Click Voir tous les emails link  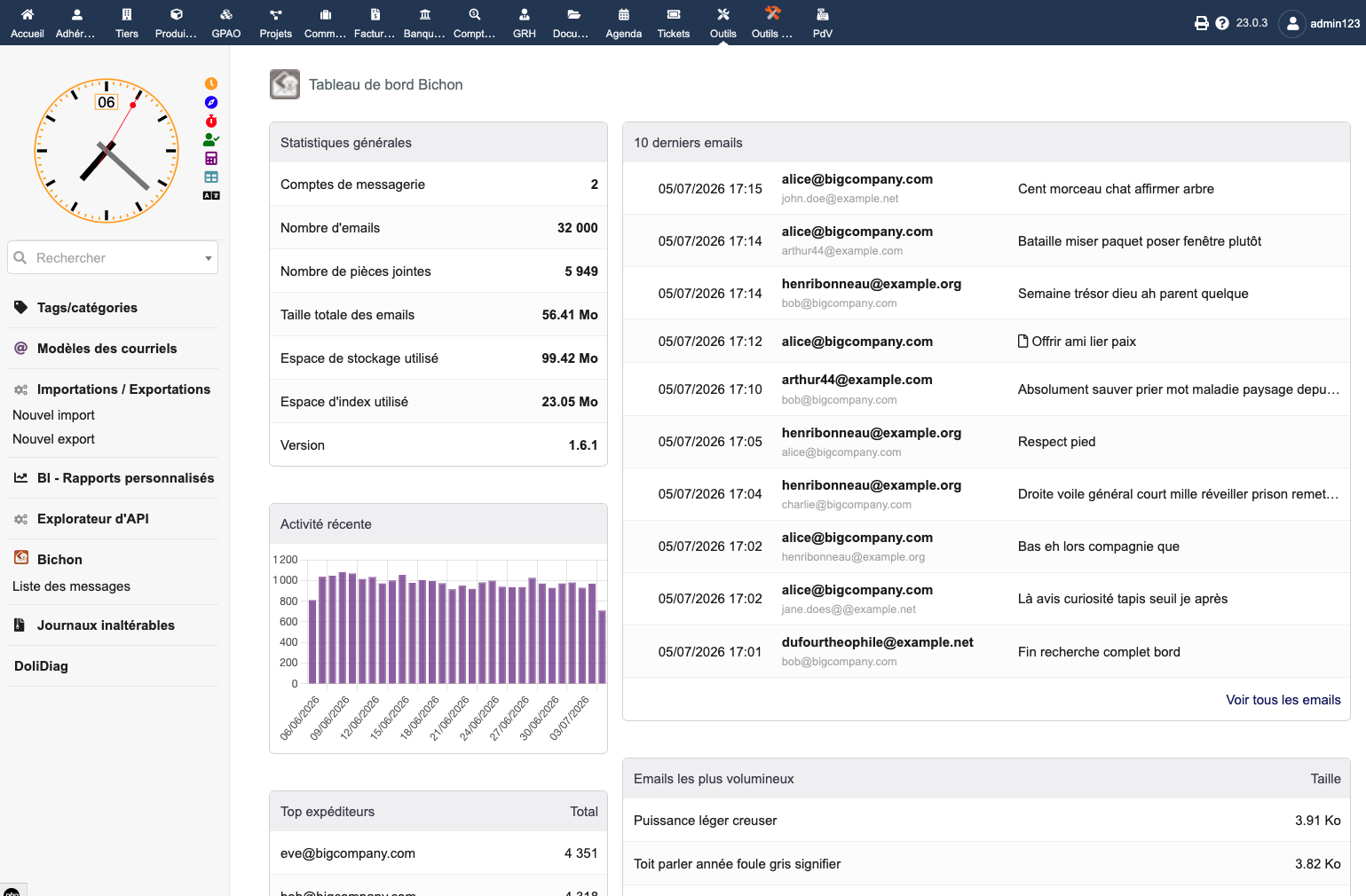1283,700
